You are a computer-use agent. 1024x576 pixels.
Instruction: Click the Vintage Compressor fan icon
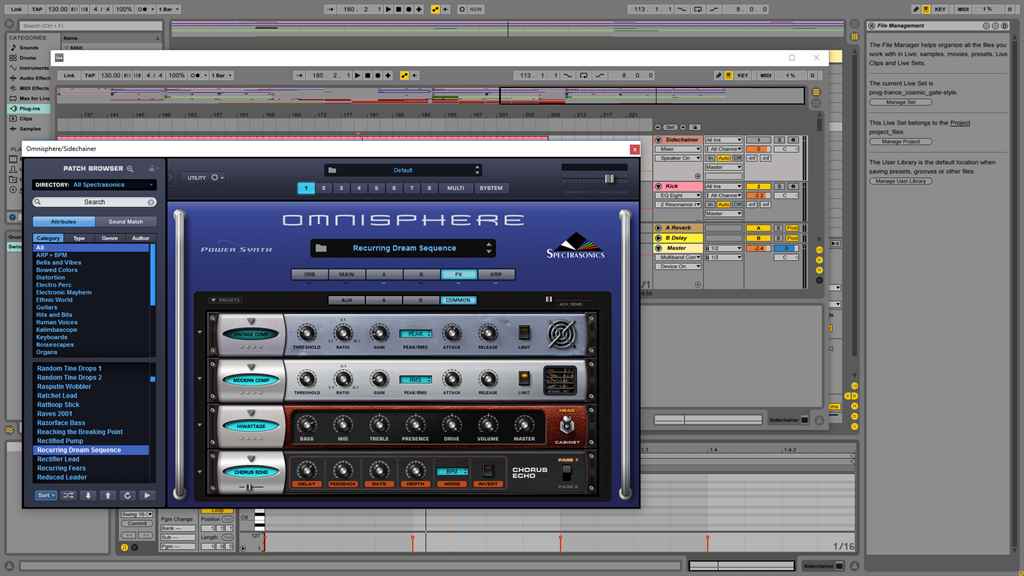[x=561, y=334]
